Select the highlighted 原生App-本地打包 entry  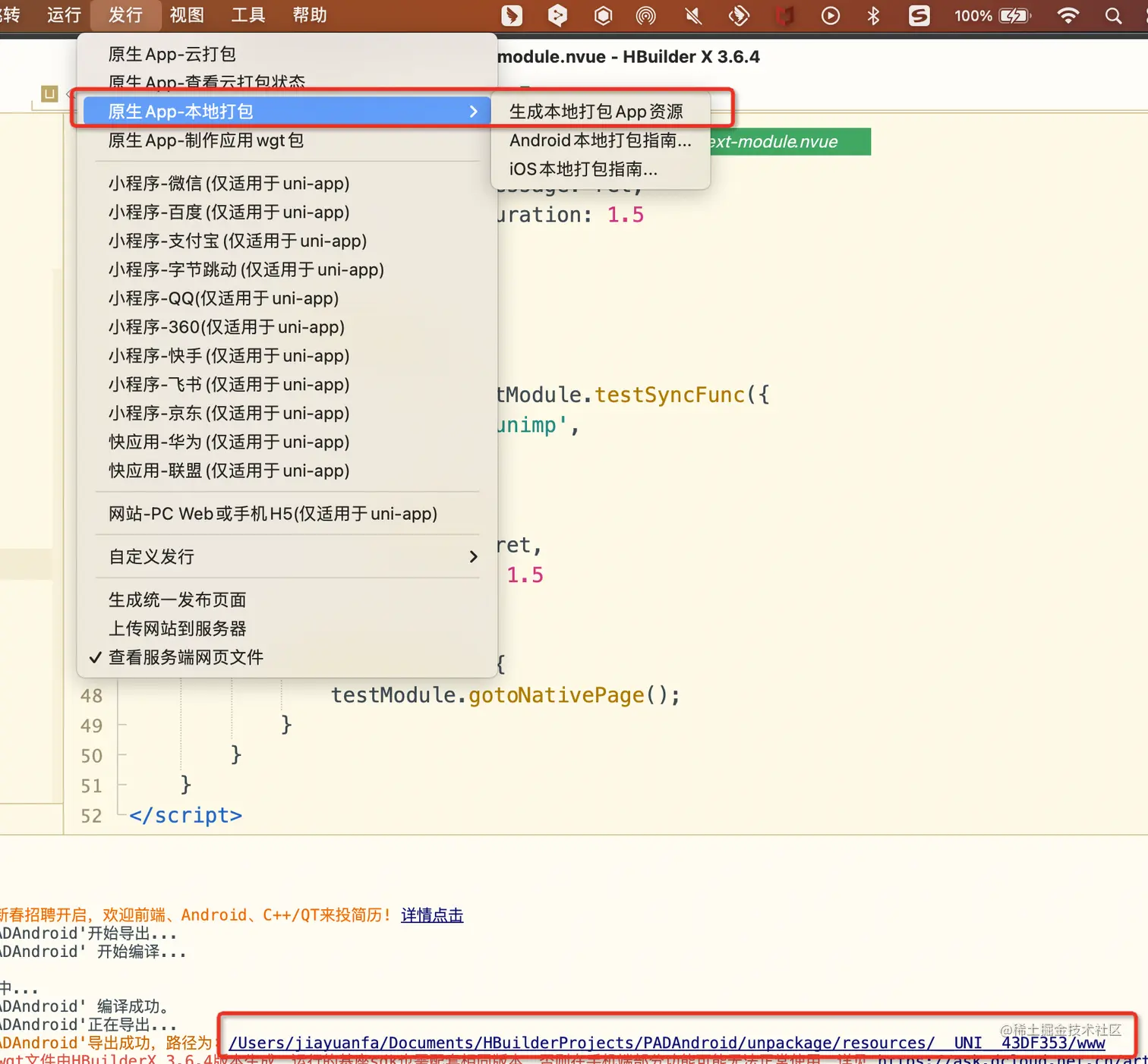tap(287, 112)
